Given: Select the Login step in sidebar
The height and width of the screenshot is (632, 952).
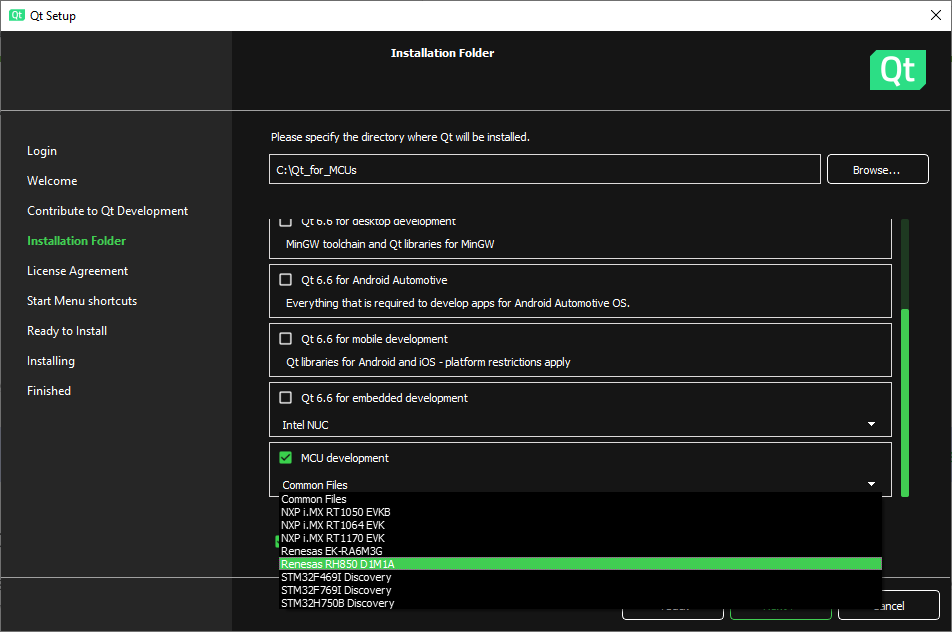Looking at the screenshot, I should [42, 150].
